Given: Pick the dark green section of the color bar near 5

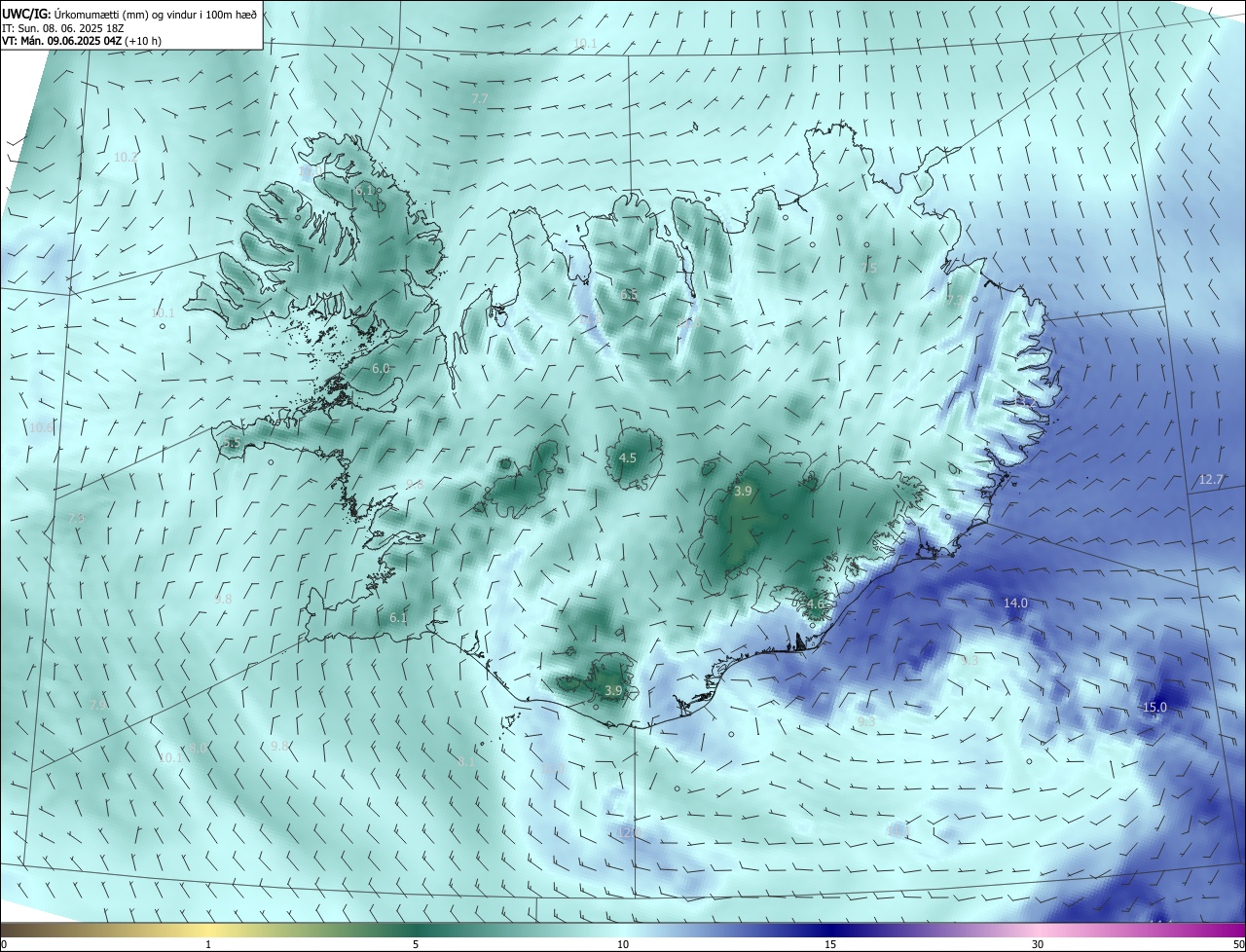Looking at the screenshot, I should click(416, 930).
